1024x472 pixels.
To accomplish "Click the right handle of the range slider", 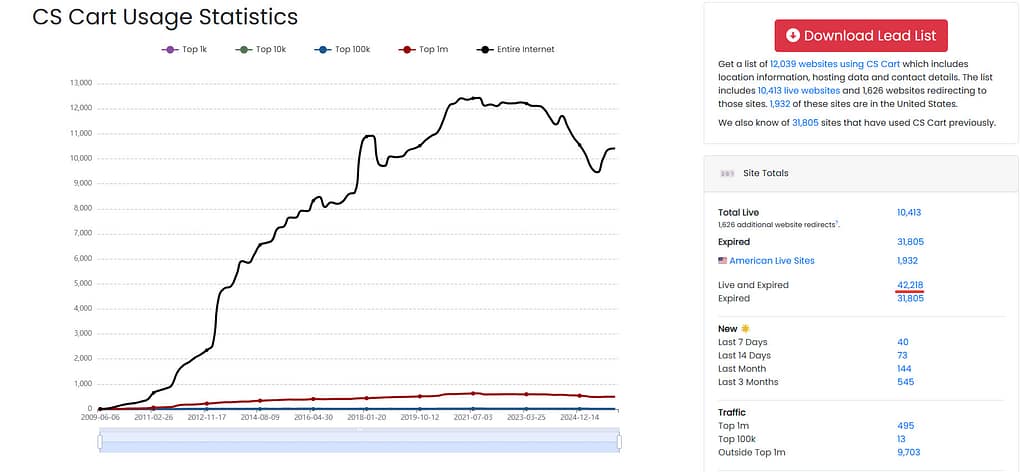I will pos(618,442).
